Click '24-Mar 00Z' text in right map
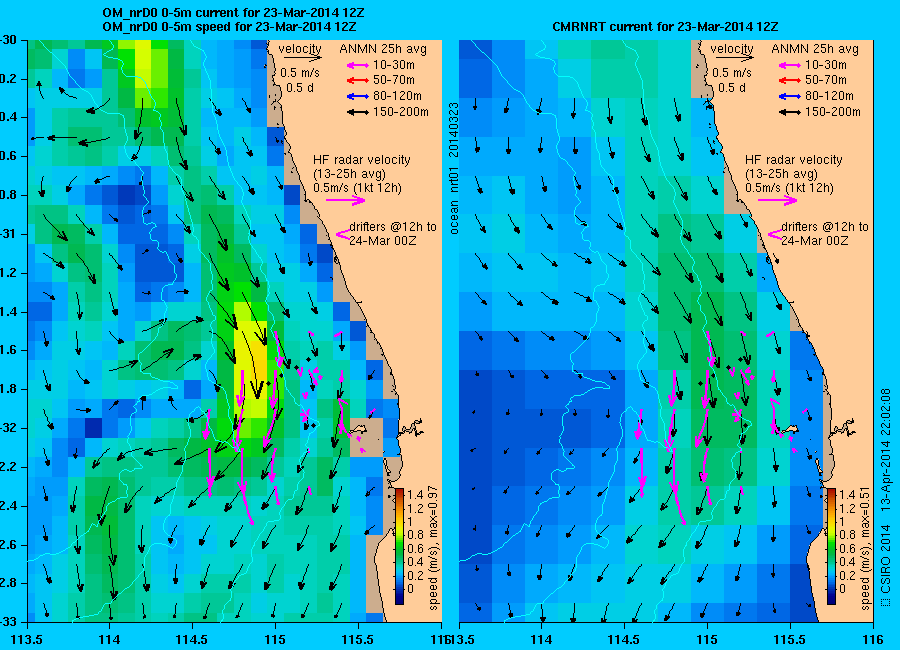This screenshot has width=900, height=650. (815, 241)
